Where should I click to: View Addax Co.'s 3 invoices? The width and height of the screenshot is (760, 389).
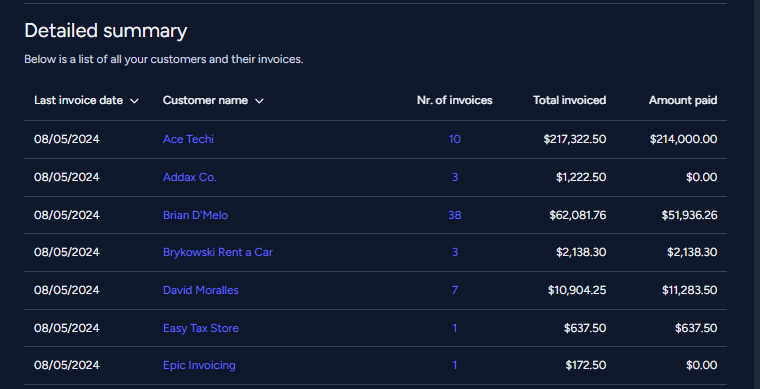click(455, 177)
